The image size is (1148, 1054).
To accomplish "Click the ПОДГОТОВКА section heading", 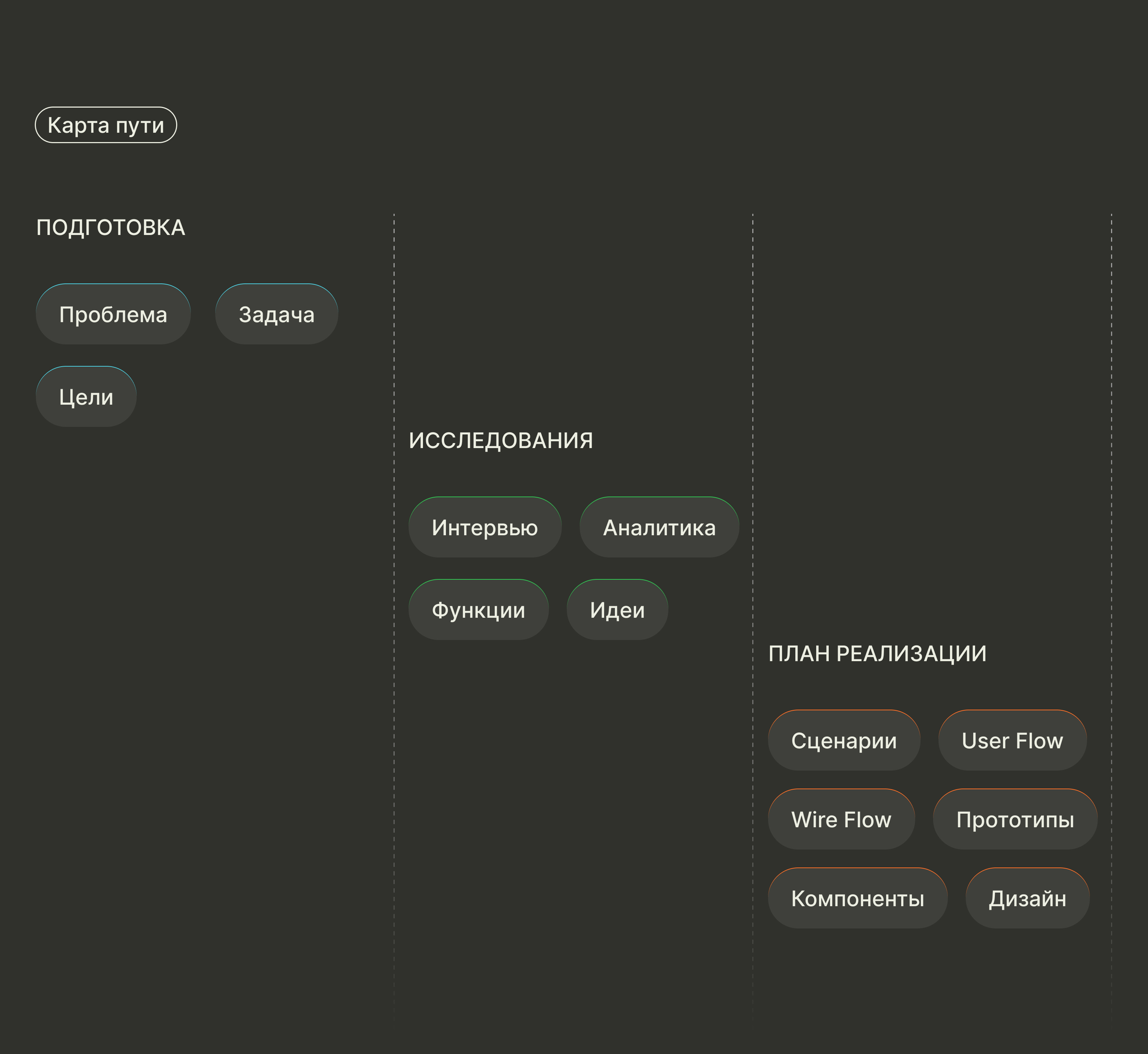I will coord(110,227).
